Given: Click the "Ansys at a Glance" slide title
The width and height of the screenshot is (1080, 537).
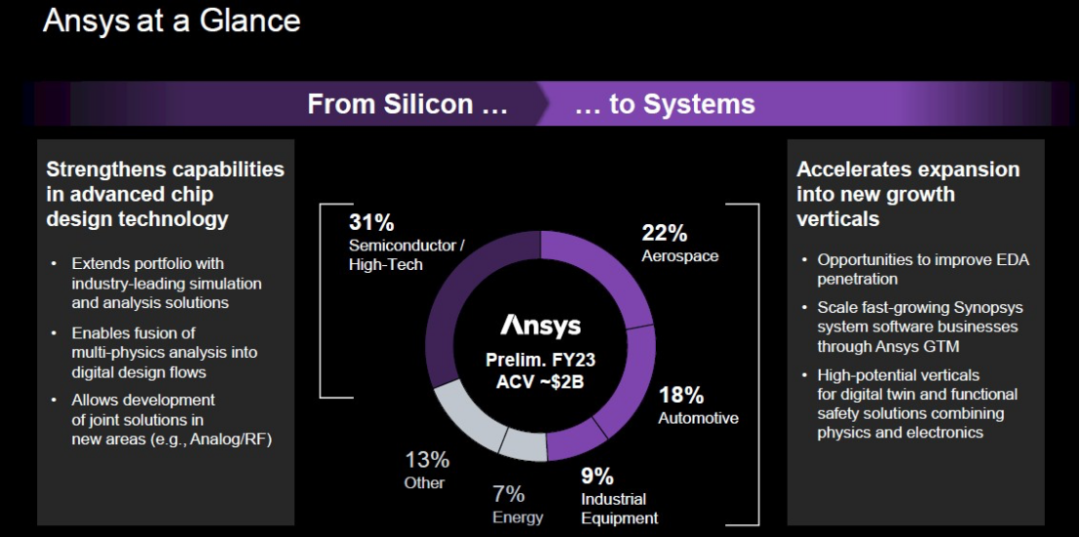Looking at the screenshot, I should [171, 21].
